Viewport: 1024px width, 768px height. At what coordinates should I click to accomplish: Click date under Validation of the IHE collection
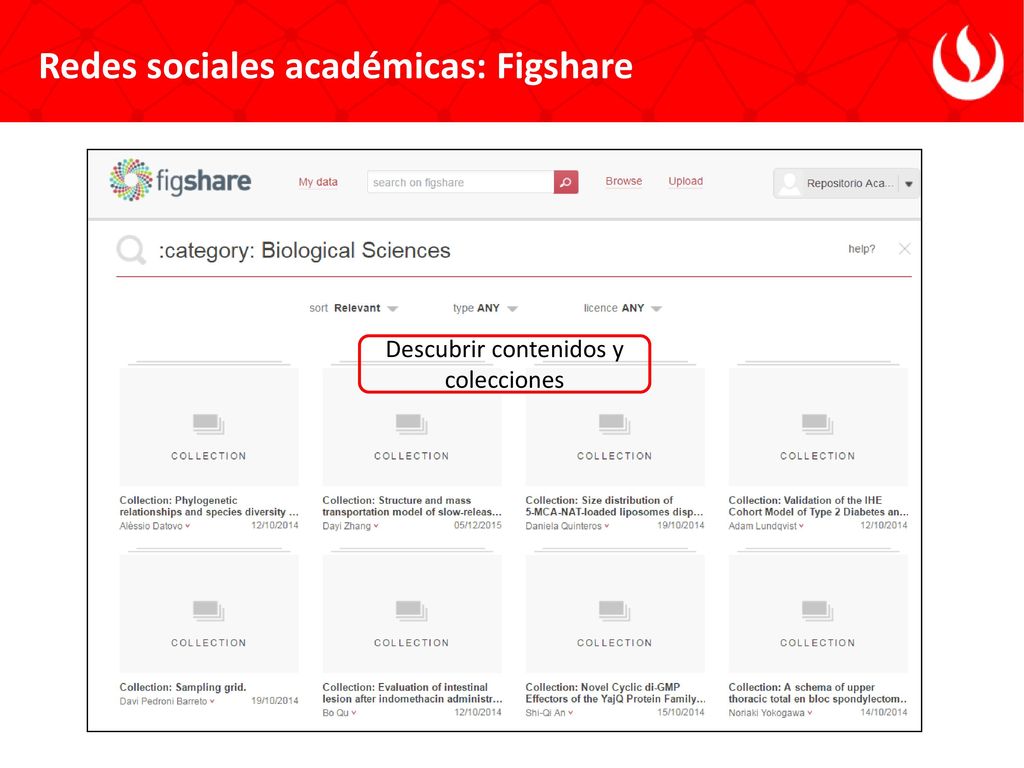[x=884, y=525]
